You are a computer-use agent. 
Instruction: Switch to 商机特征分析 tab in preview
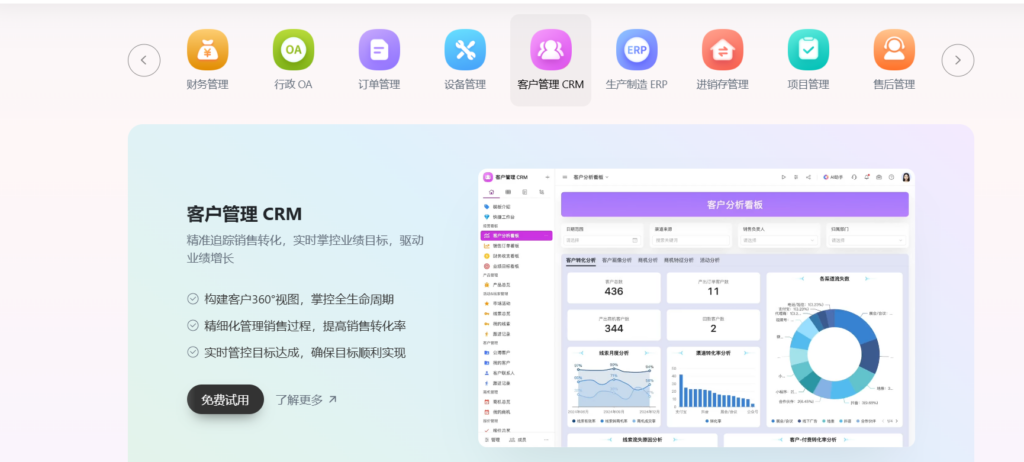click(679, 260)
